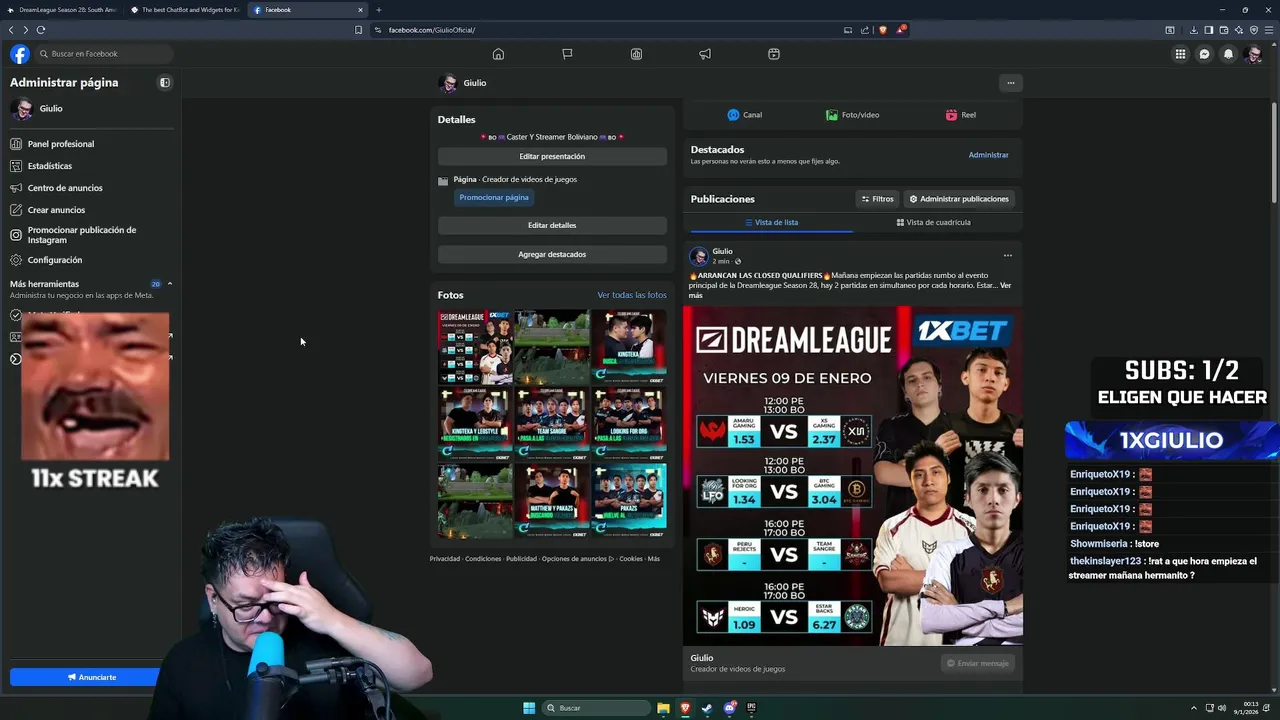Open Estadísticas in sidebar
The image size is (1280, 720).
tap(90, 166)
